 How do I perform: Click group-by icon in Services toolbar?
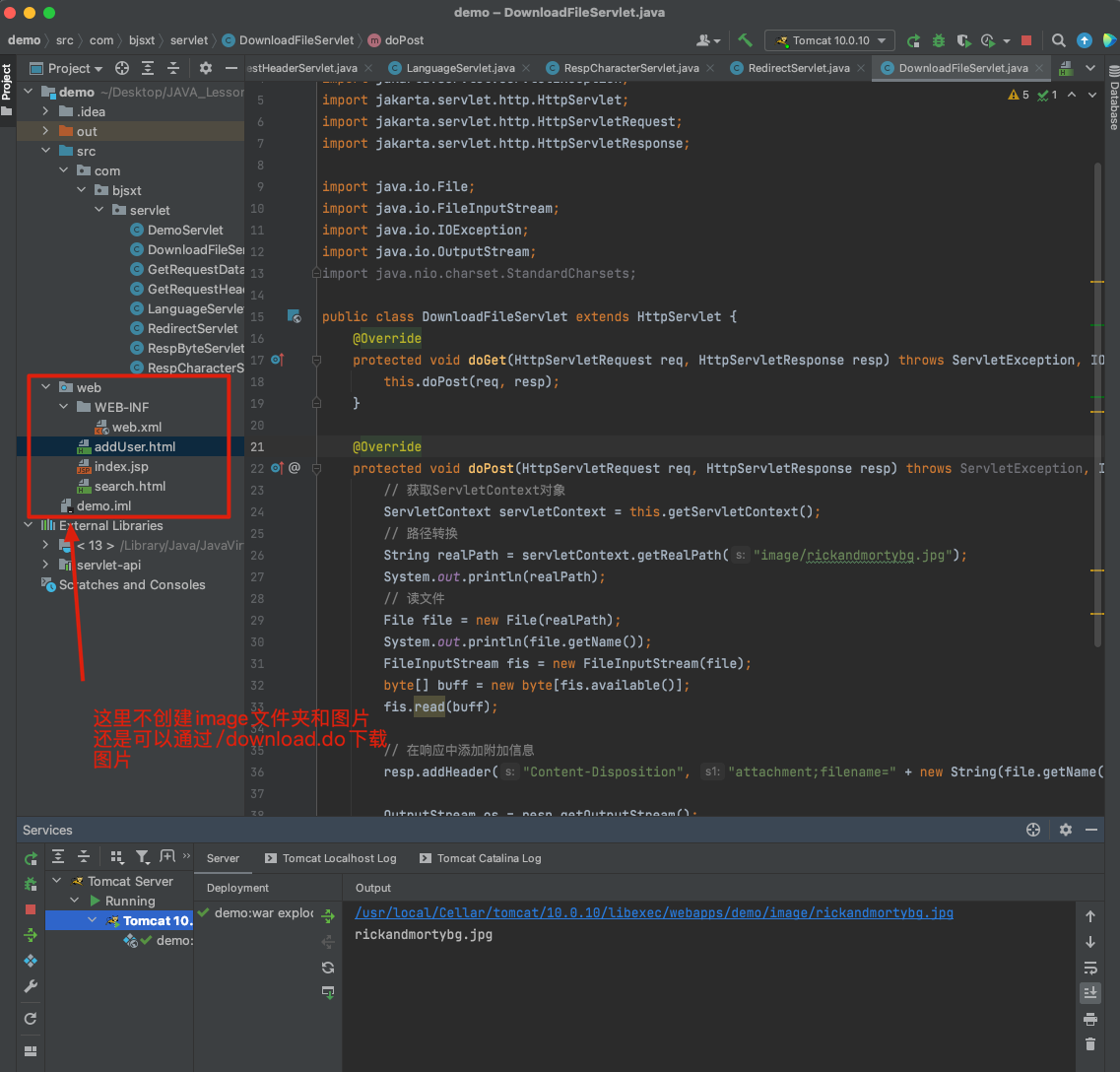click(117, 856)
